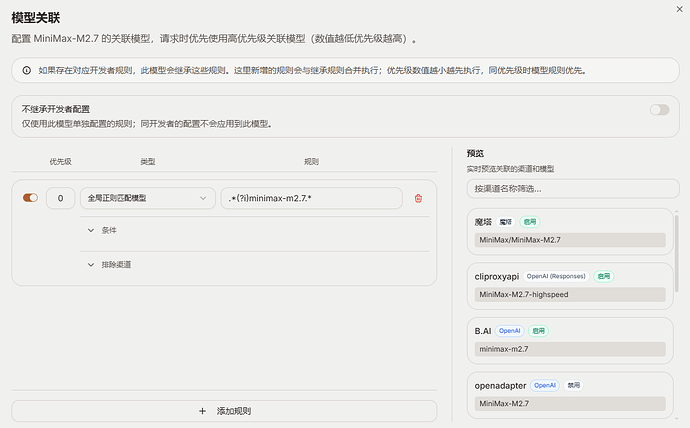Click the 魔塔 type badge
The image size is (690, 428).
click(506, 222)
